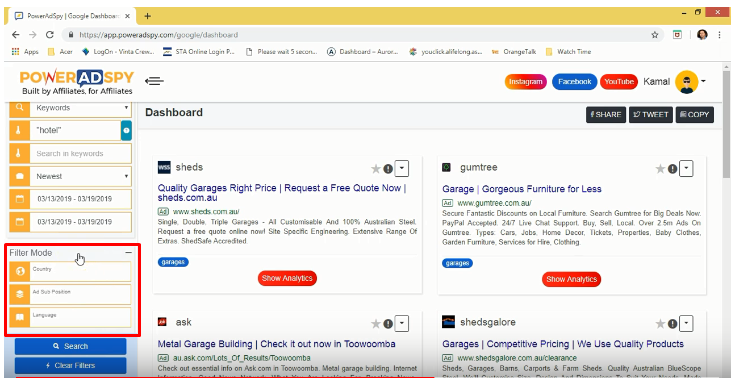
Task: Click the help question mark beside "hotel"
Action: coord(126,131)
